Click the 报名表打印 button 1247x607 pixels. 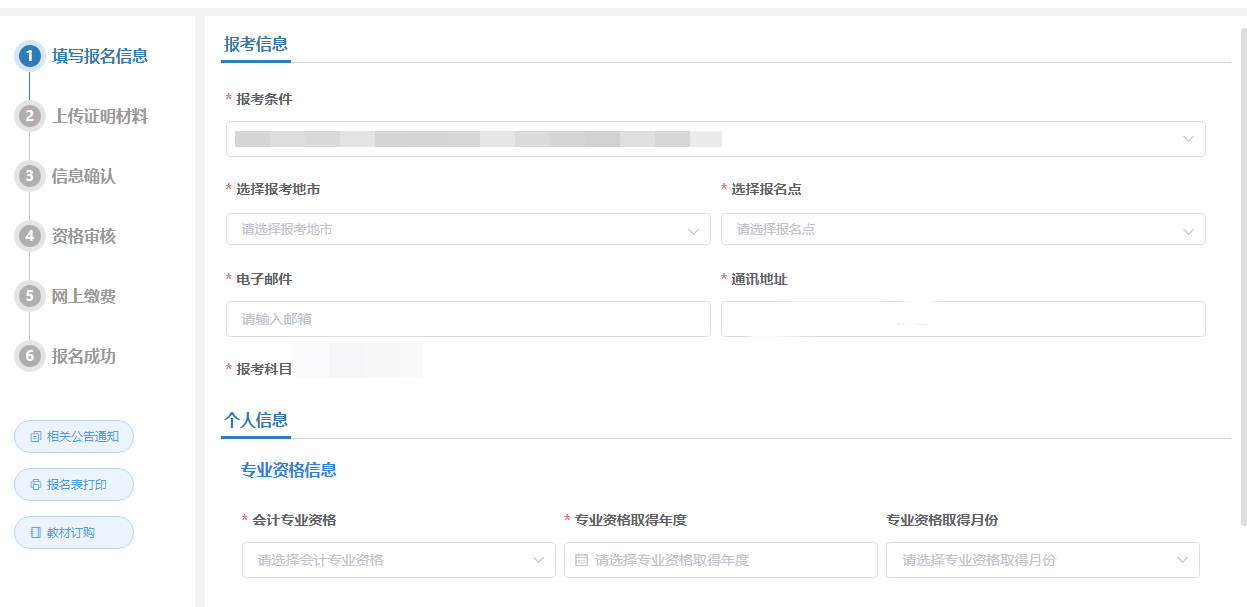pos(74,484)
